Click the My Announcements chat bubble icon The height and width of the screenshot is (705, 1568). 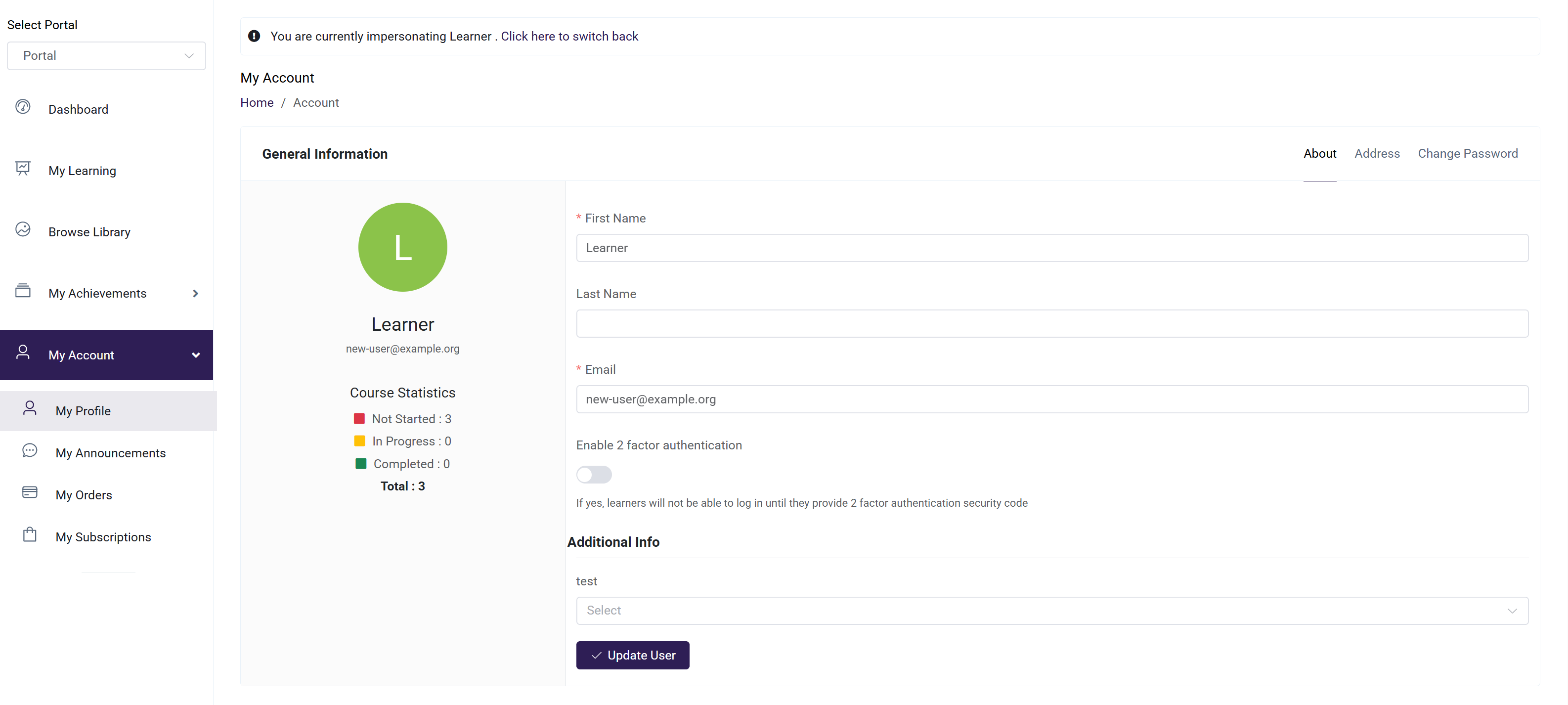(x=29, y=450)
